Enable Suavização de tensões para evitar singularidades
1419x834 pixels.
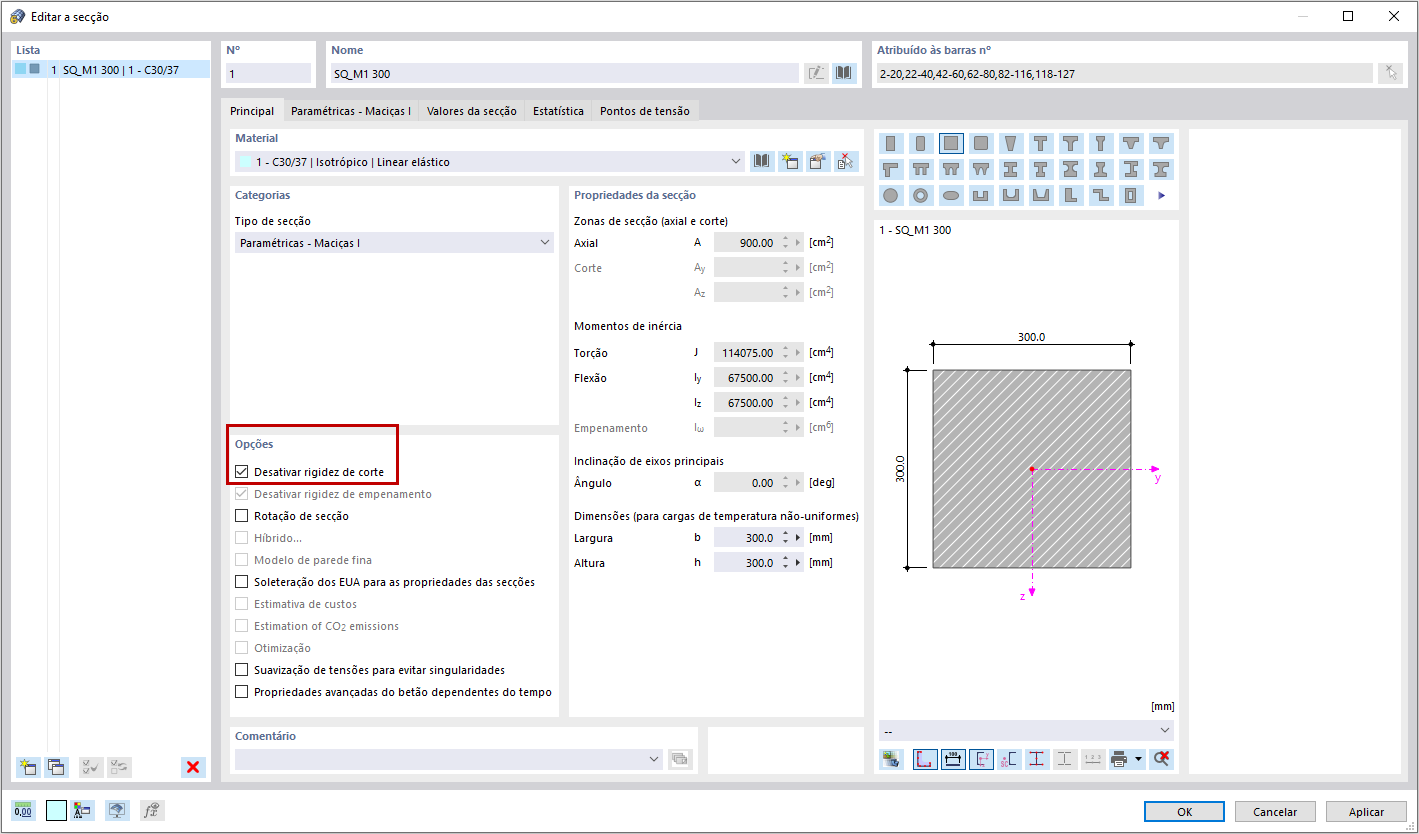click(241, 670)
